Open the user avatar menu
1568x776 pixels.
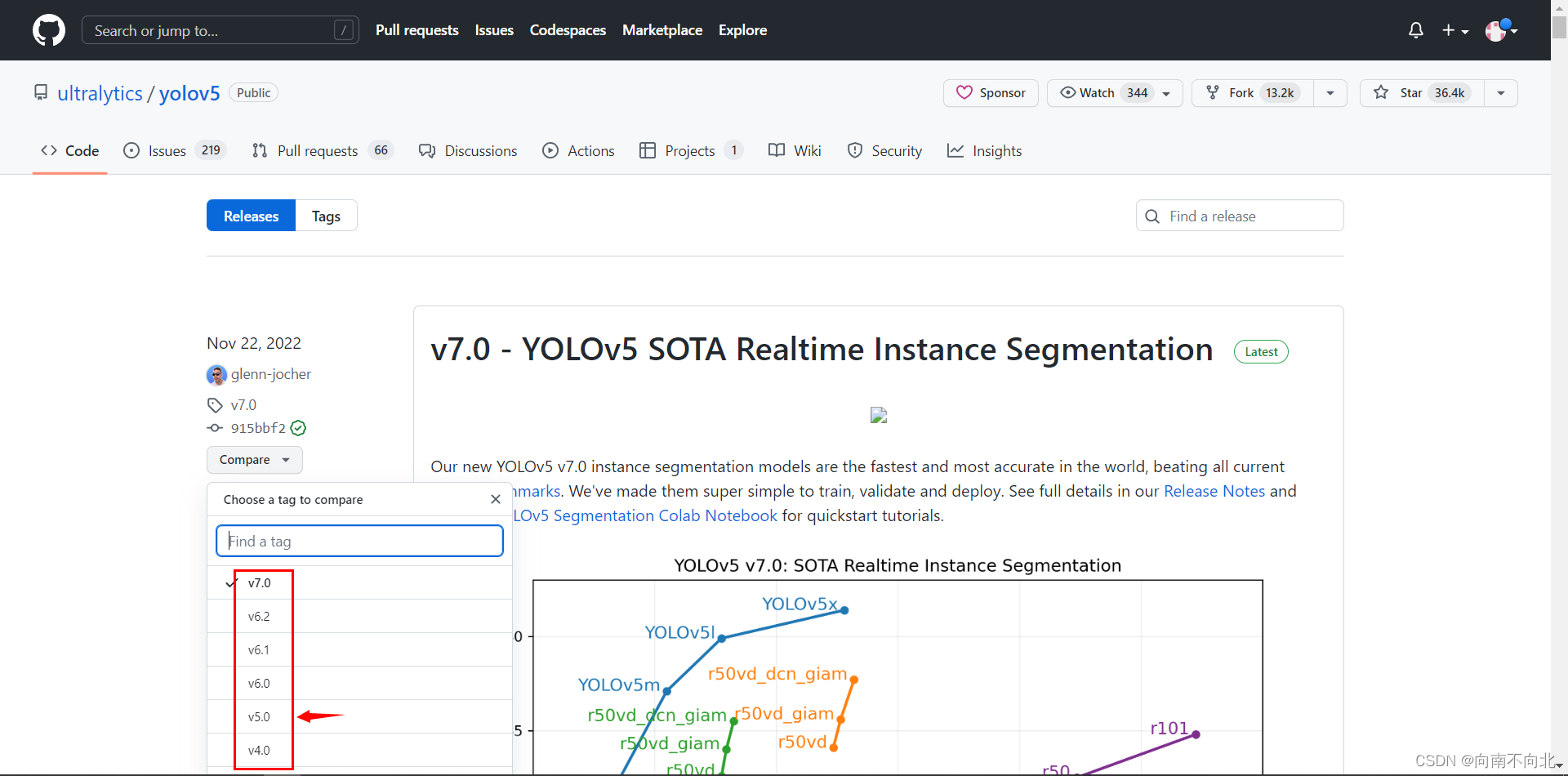click(1501, 30)
